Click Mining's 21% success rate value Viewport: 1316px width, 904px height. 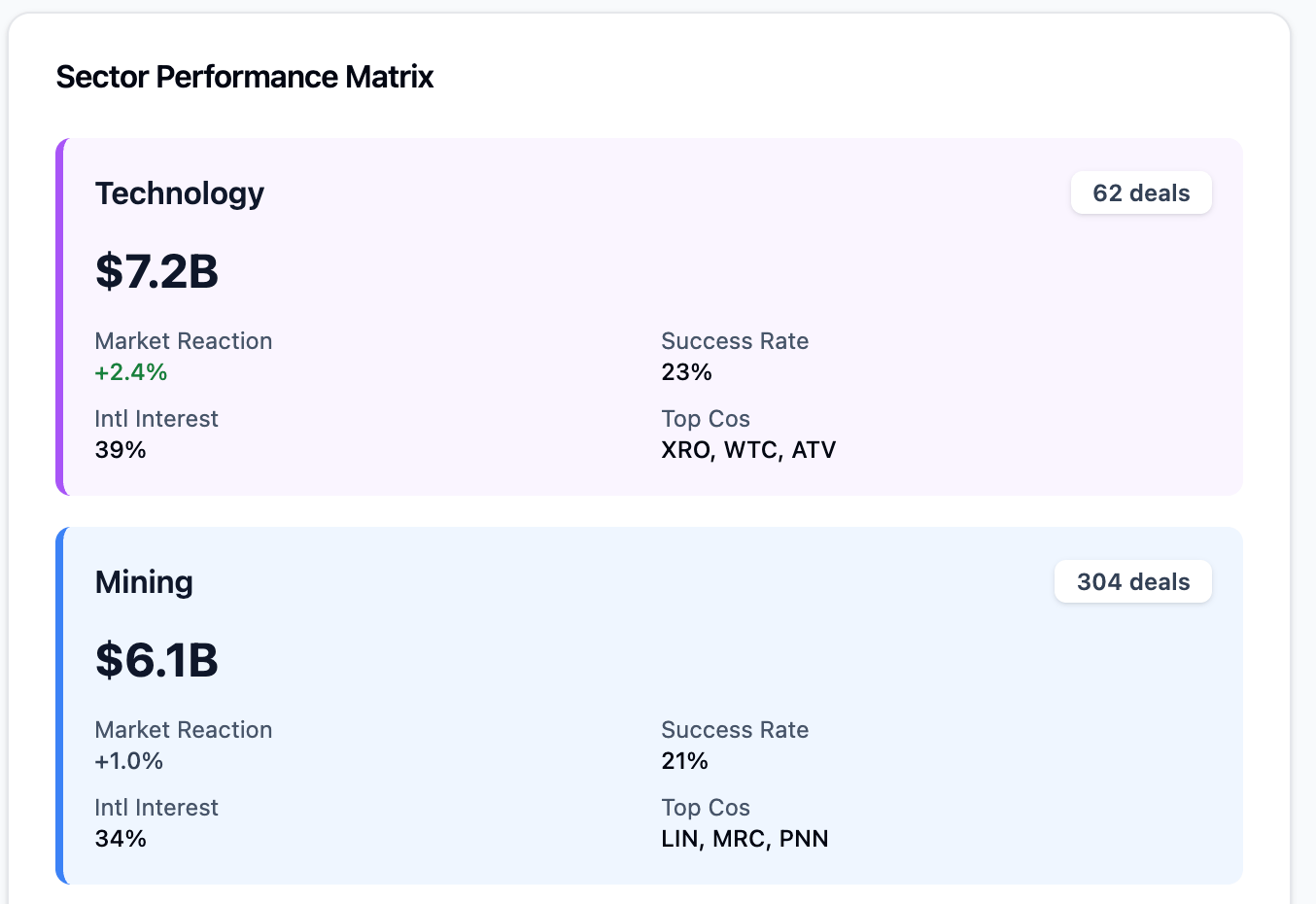pyautogui.click(x=685, y=761)
